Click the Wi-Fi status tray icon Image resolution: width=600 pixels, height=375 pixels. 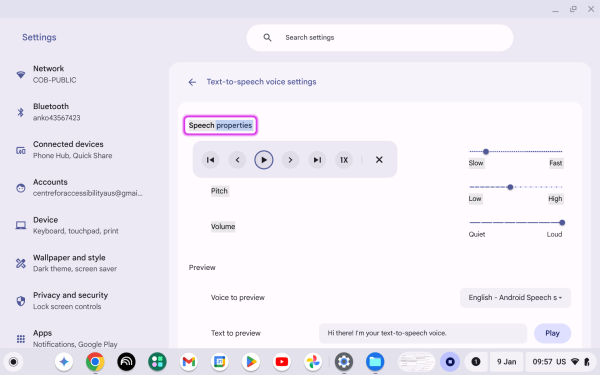[575, 362]
